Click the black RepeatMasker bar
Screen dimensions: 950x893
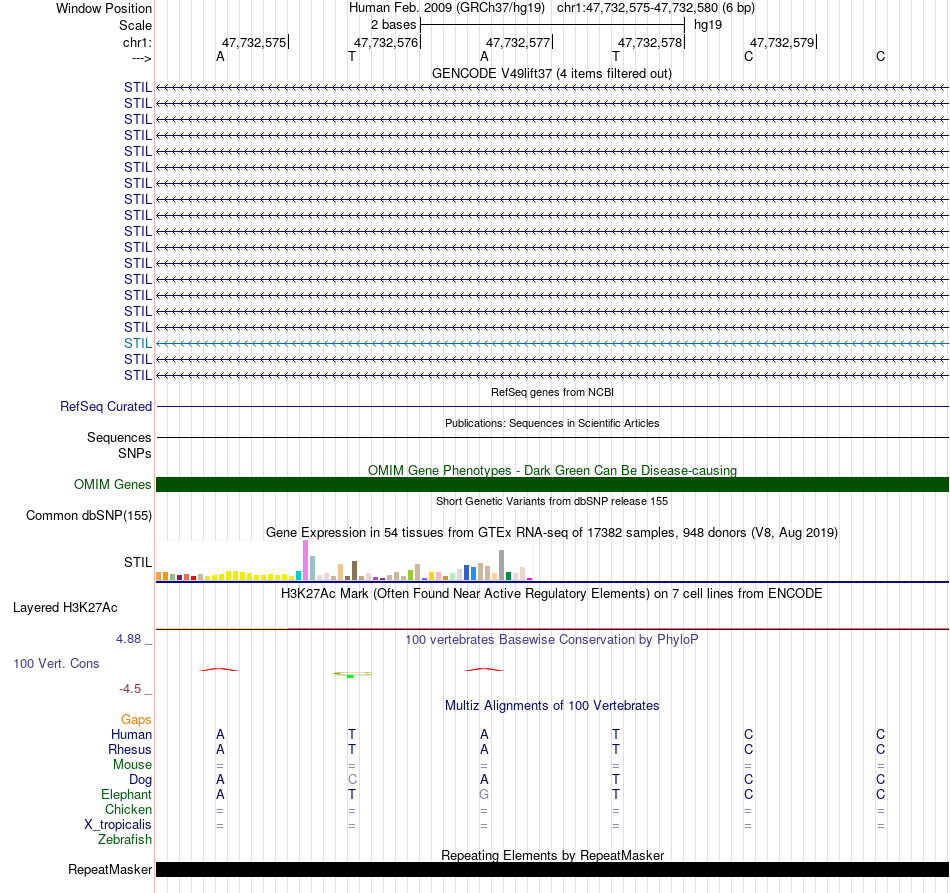(552, 869)
